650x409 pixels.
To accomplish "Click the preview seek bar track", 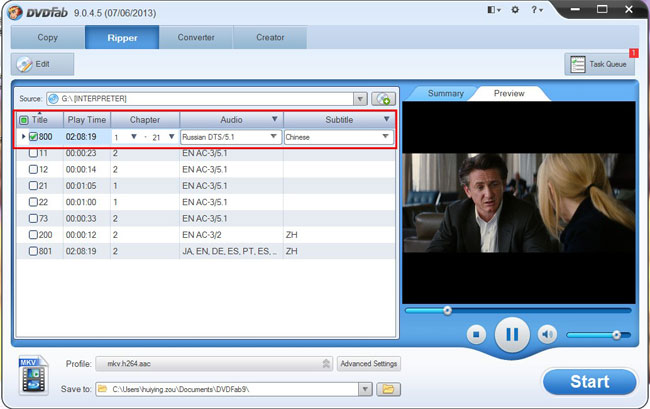I will point(518,310).
